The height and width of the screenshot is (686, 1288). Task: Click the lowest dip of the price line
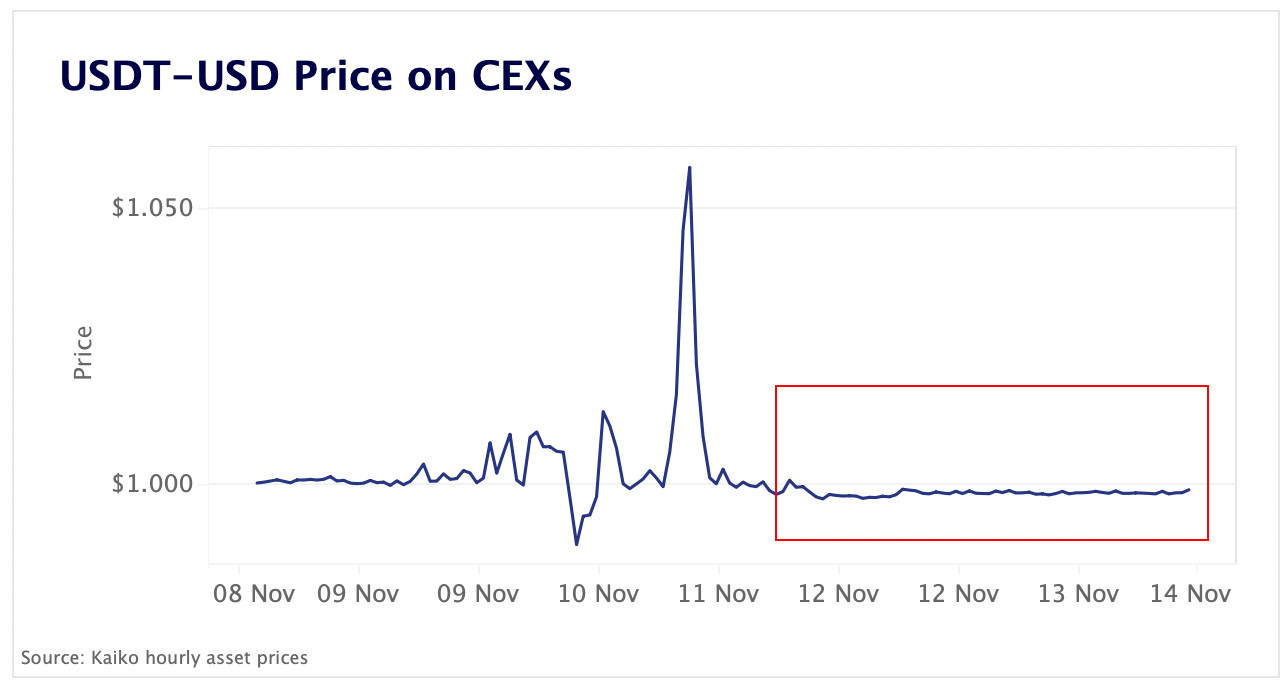click(577, 544)
